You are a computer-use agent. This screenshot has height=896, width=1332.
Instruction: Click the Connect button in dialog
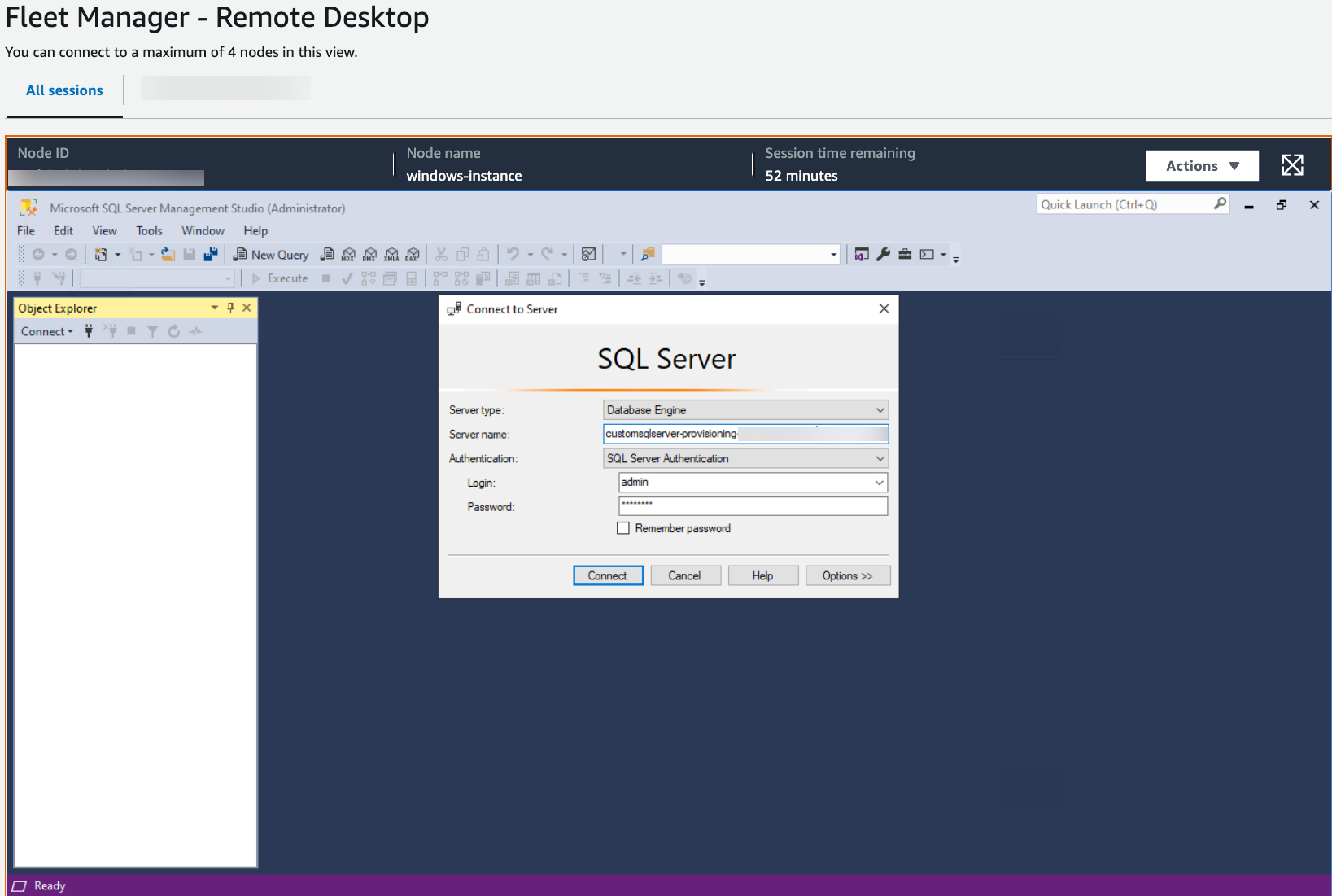coord(608,575)
